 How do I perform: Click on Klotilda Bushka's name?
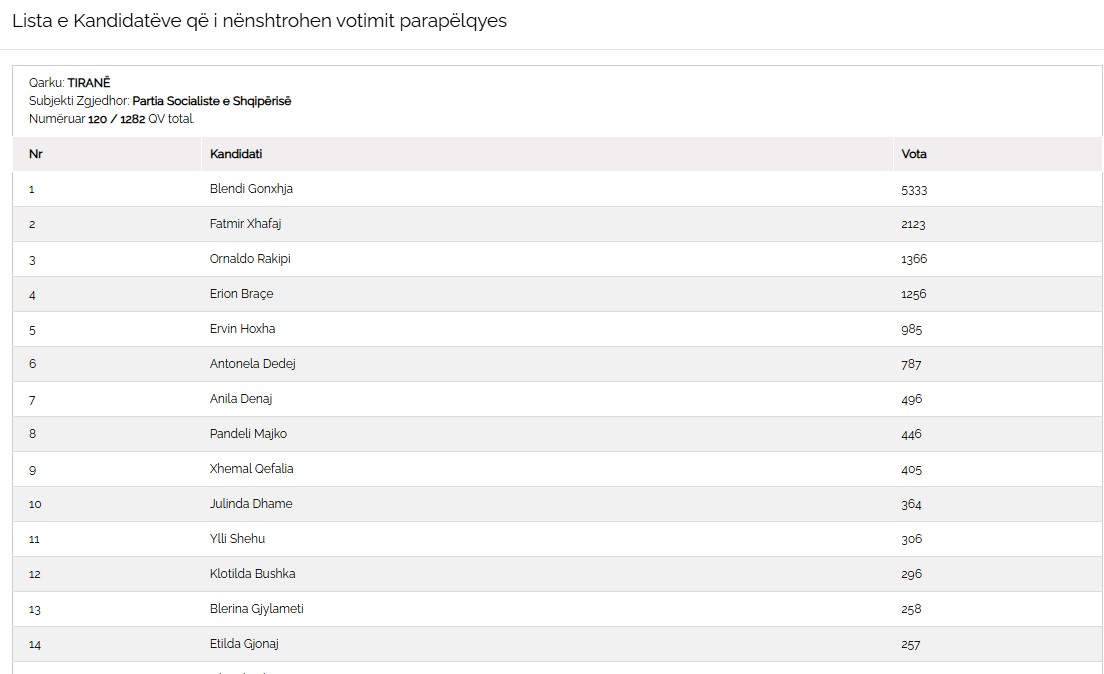253,573
